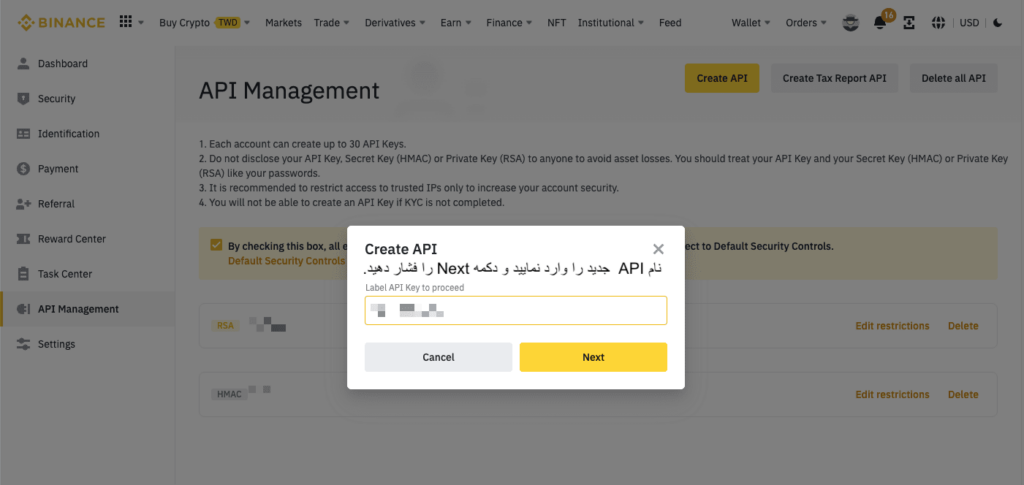Open the NFT page
The height and width of the screenshot is (485, 1024).
(556, 23)
